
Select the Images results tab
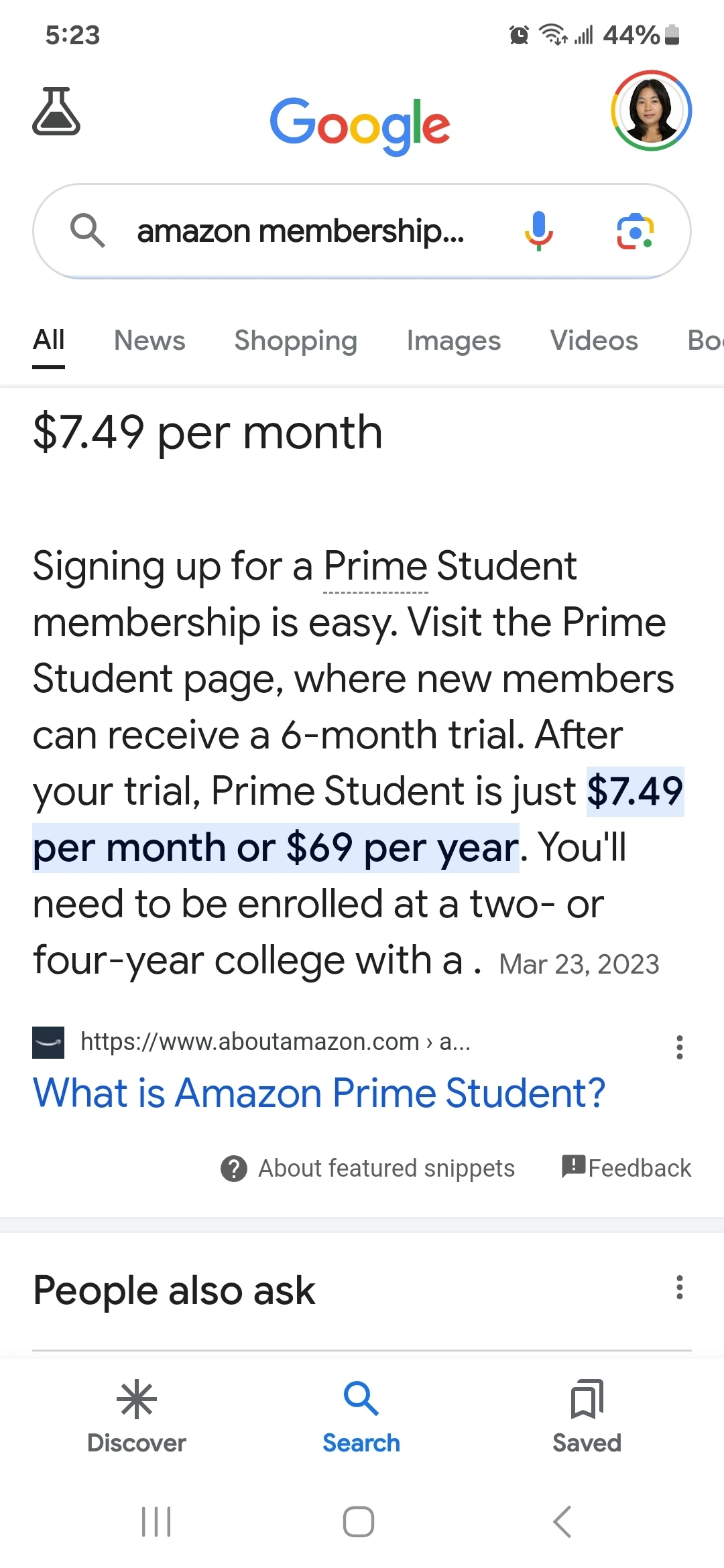(454, 340)
